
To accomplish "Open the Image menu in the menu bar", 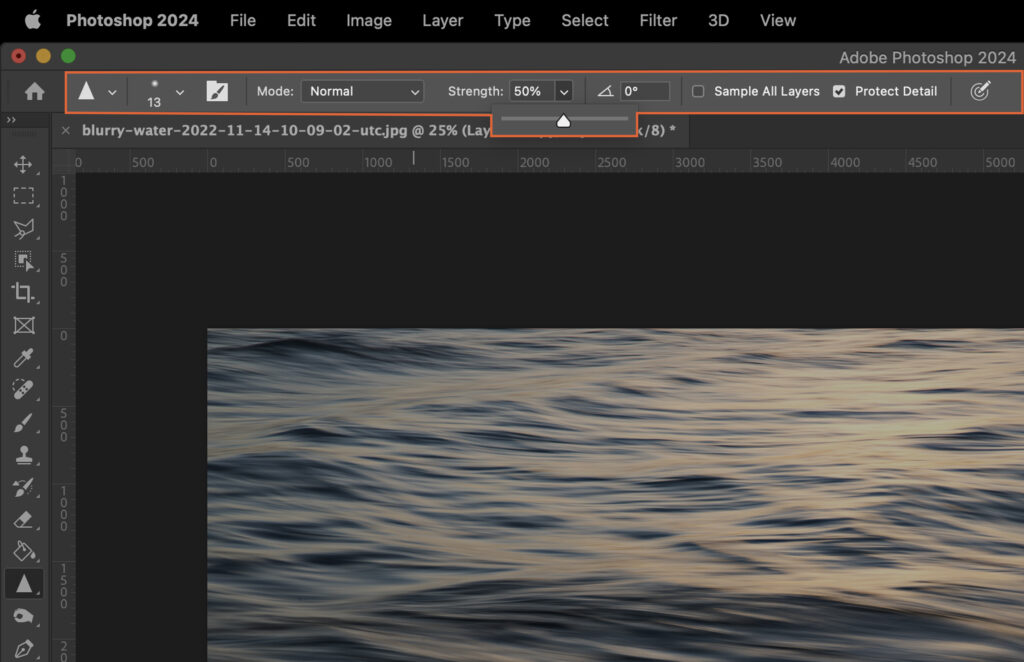I will 368,20.
